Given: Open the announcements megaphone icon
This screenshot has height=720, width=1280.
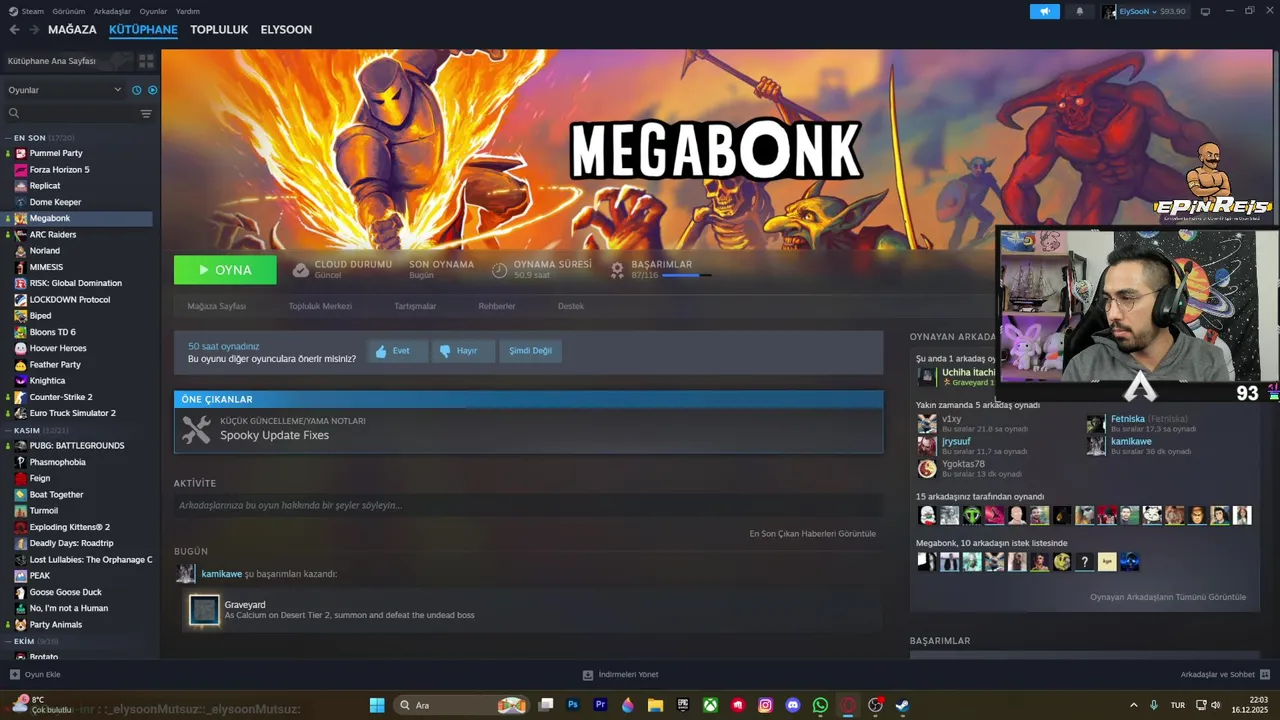Looking at the screenshot, I should pyautogui.click(x=1044, y=11).
